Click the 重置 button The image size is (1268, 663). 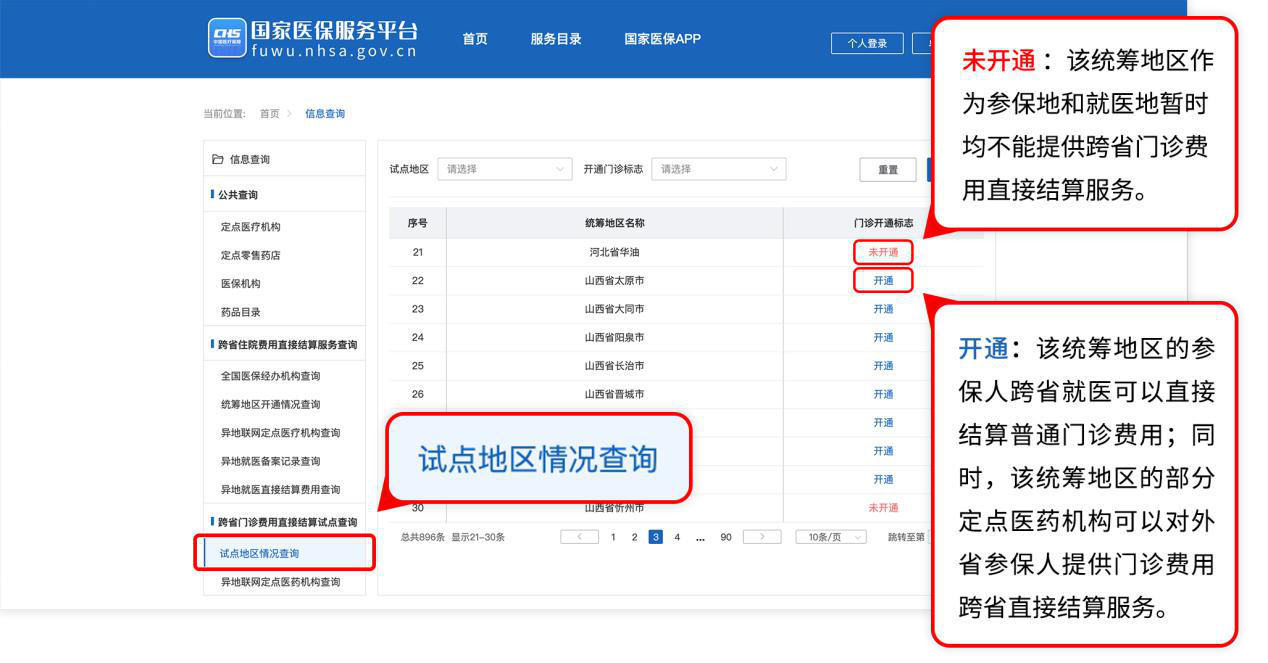pos(887,170)
